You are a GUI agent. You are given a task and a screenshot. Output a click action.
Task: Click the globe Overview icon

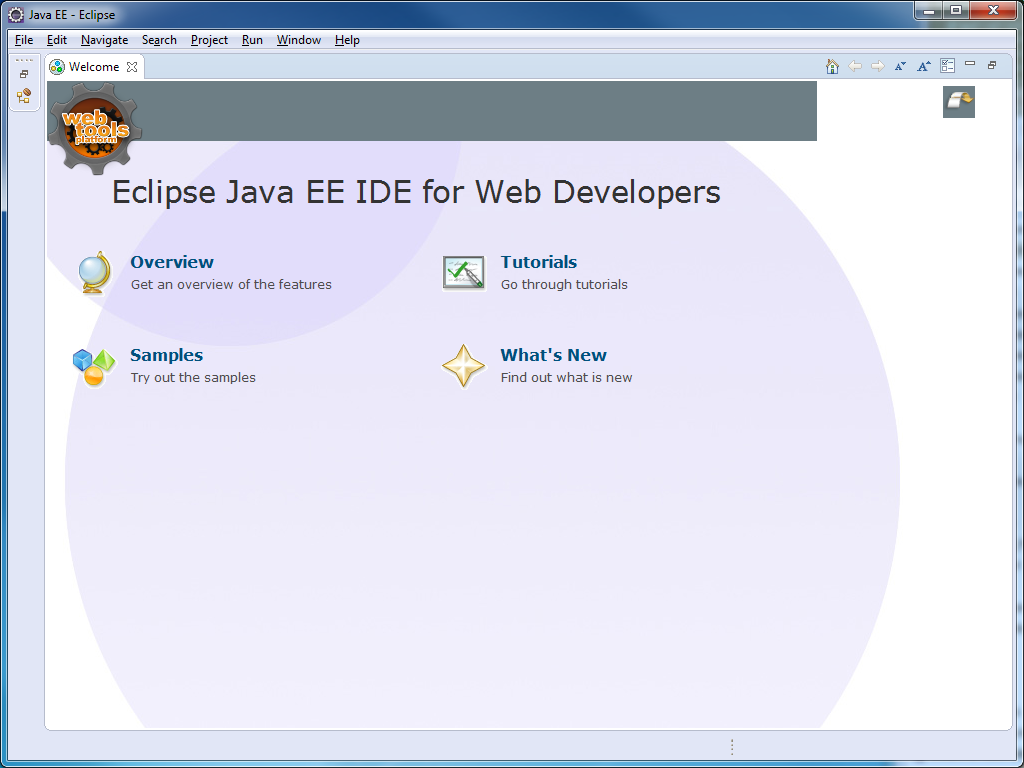click(x=94, y=273)
